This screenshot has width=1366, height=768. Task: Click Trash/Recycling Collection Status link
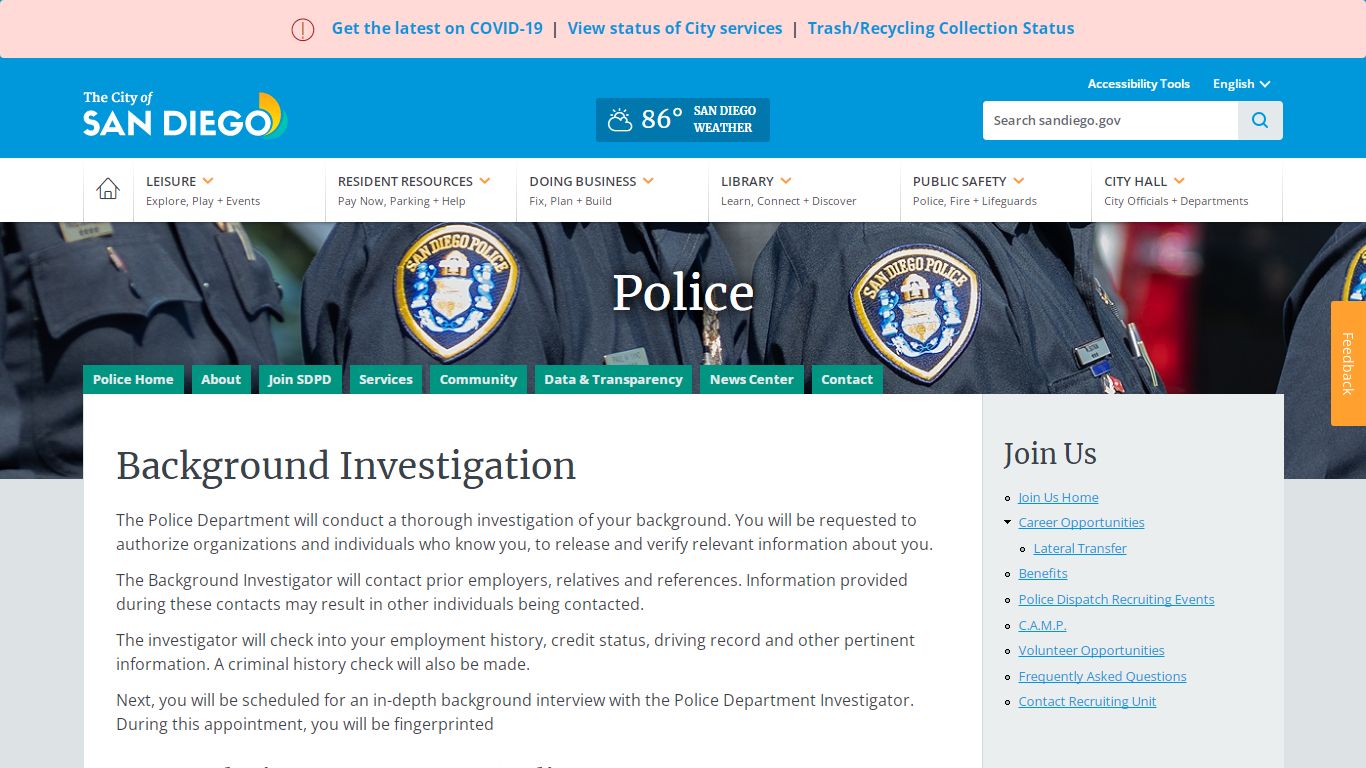941,28
